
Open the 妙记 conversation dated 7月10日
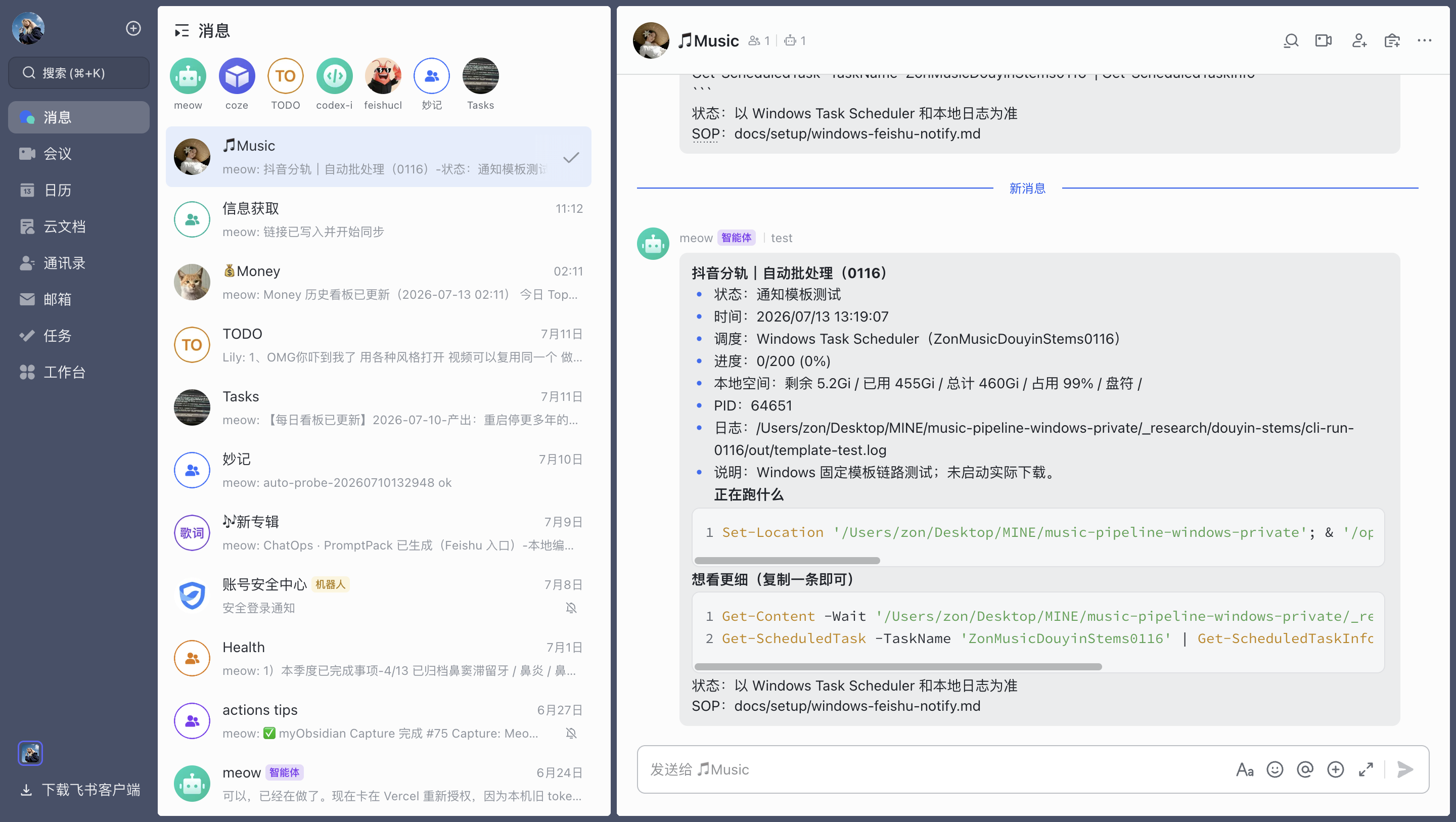pos(379,470)
